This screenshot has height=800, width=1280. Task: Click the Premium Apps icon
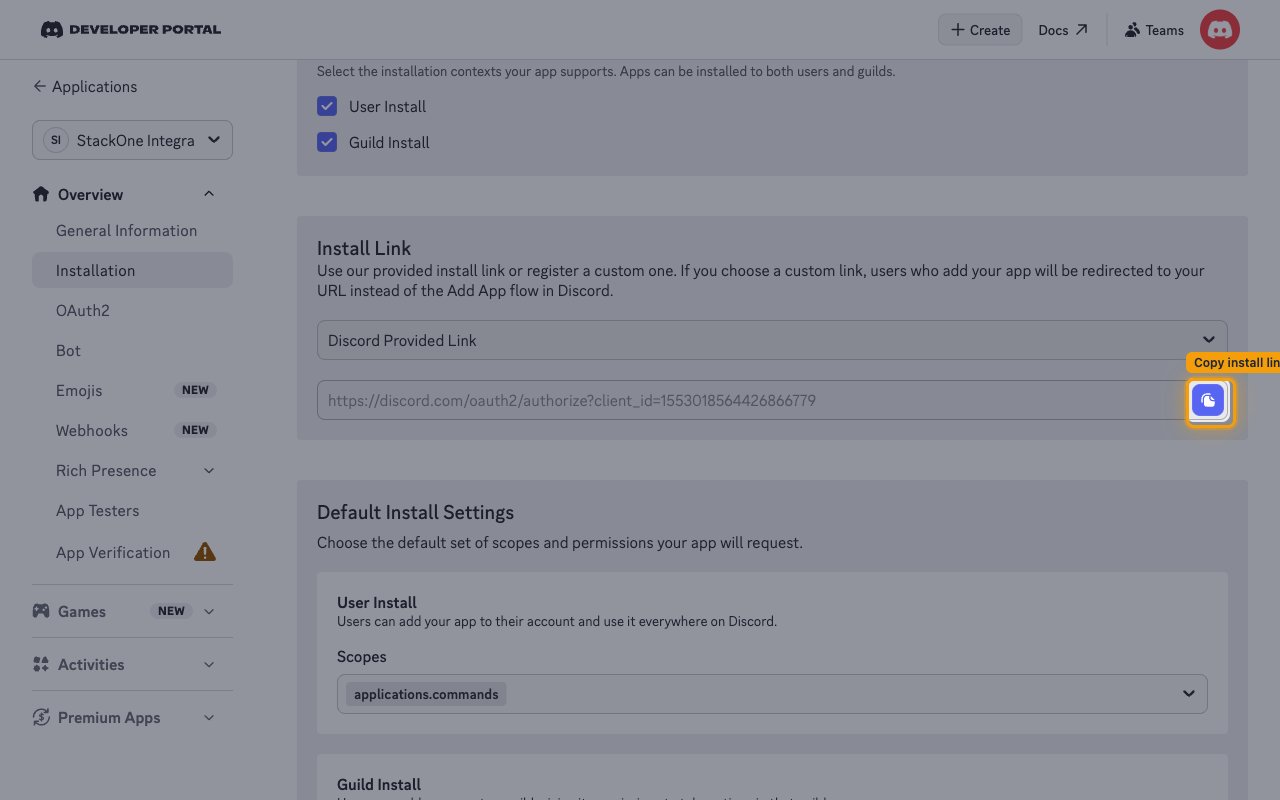point(41,717)
